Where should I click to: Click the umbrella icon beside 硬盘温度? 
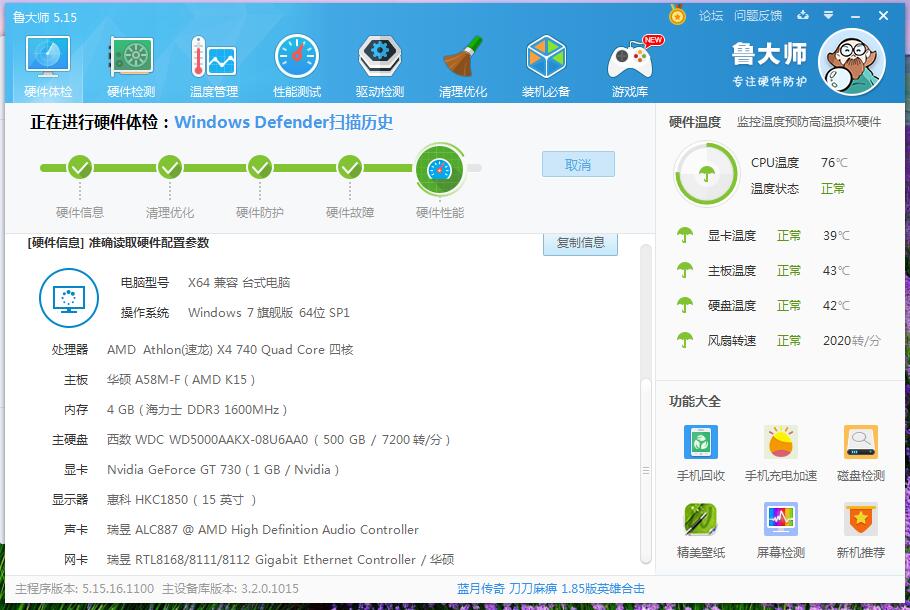click(x=685, y=305)
